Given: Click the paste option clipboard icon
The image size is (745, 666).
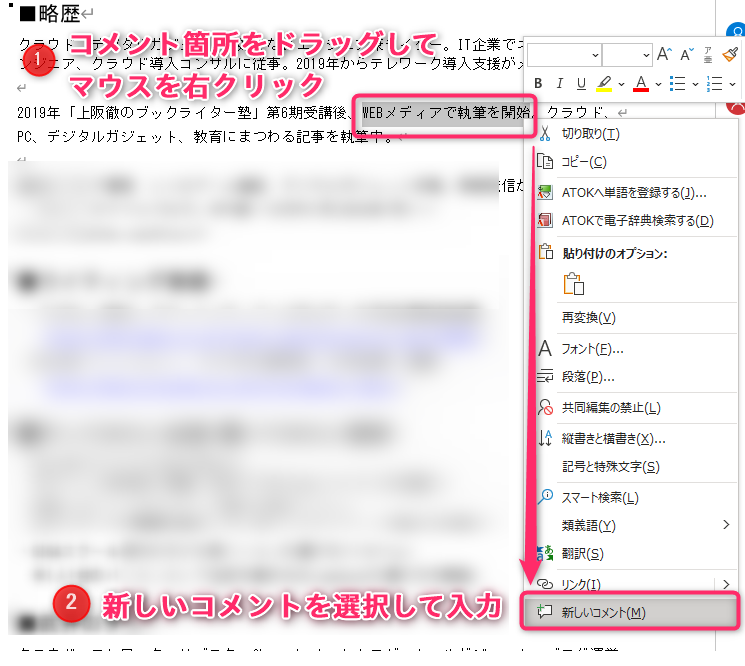Looking at the screenshot, I should [x=573, y=283].
